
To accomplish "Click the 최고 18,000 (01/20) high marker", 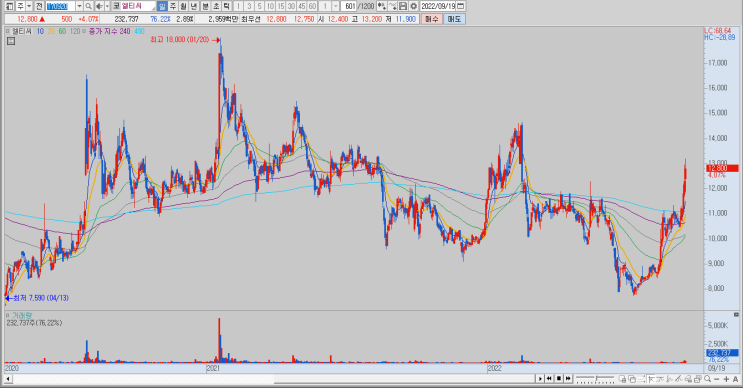I will [x=185, y=40].
